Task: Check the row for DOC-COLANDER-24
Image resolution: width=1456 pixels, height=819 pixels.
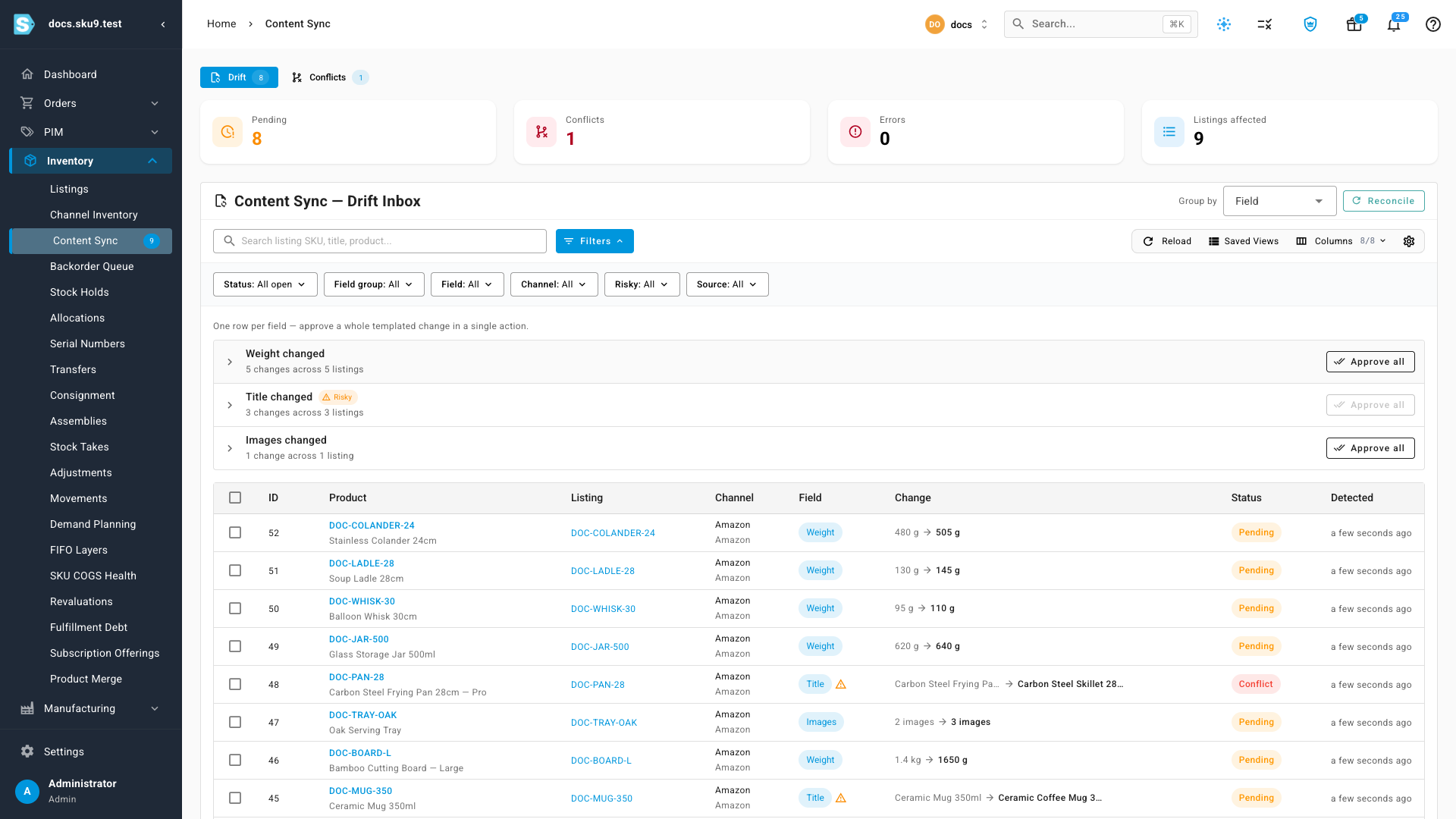Action: point(235,532)
